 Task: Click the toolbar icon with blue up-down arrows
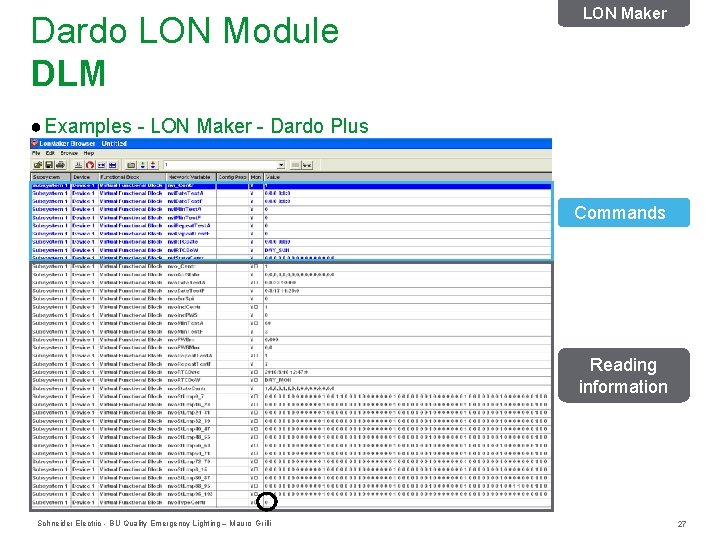[143, 165]
